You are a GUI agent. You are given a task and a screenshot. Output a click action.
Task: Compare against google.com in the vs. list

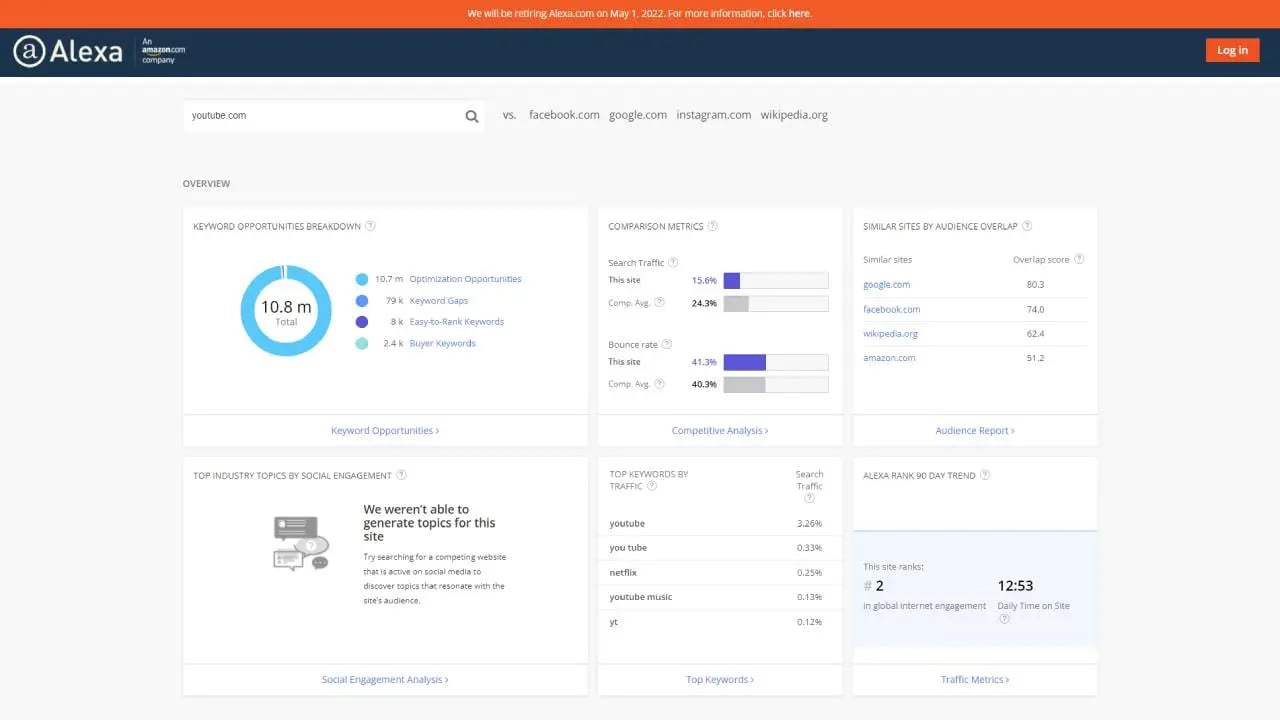click(x=638, y=115)
